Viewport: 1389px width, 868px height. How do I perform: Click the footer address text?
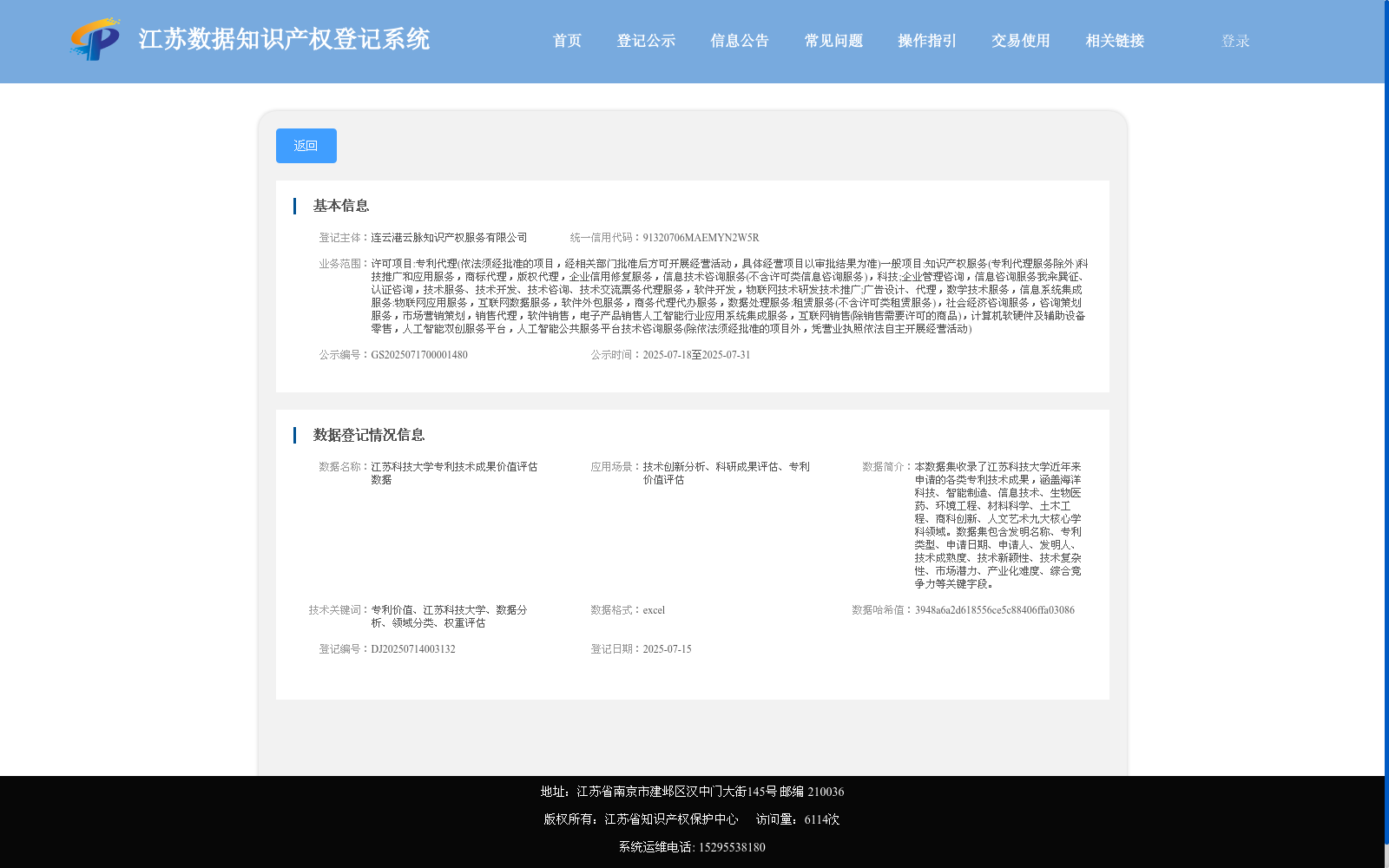(x=690, y=792)
